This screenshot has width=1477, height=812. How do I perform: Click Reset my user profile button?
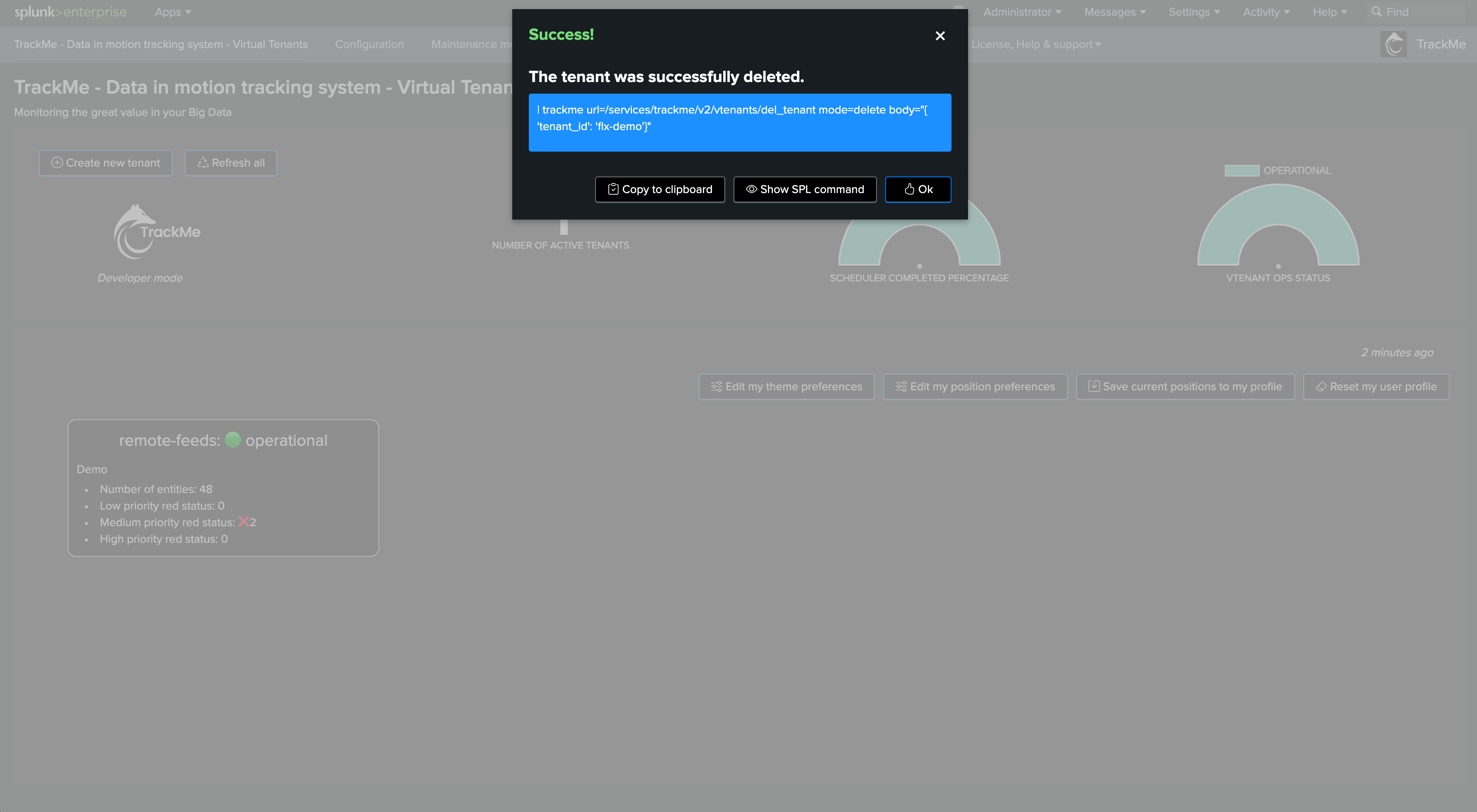(1376, 387)
